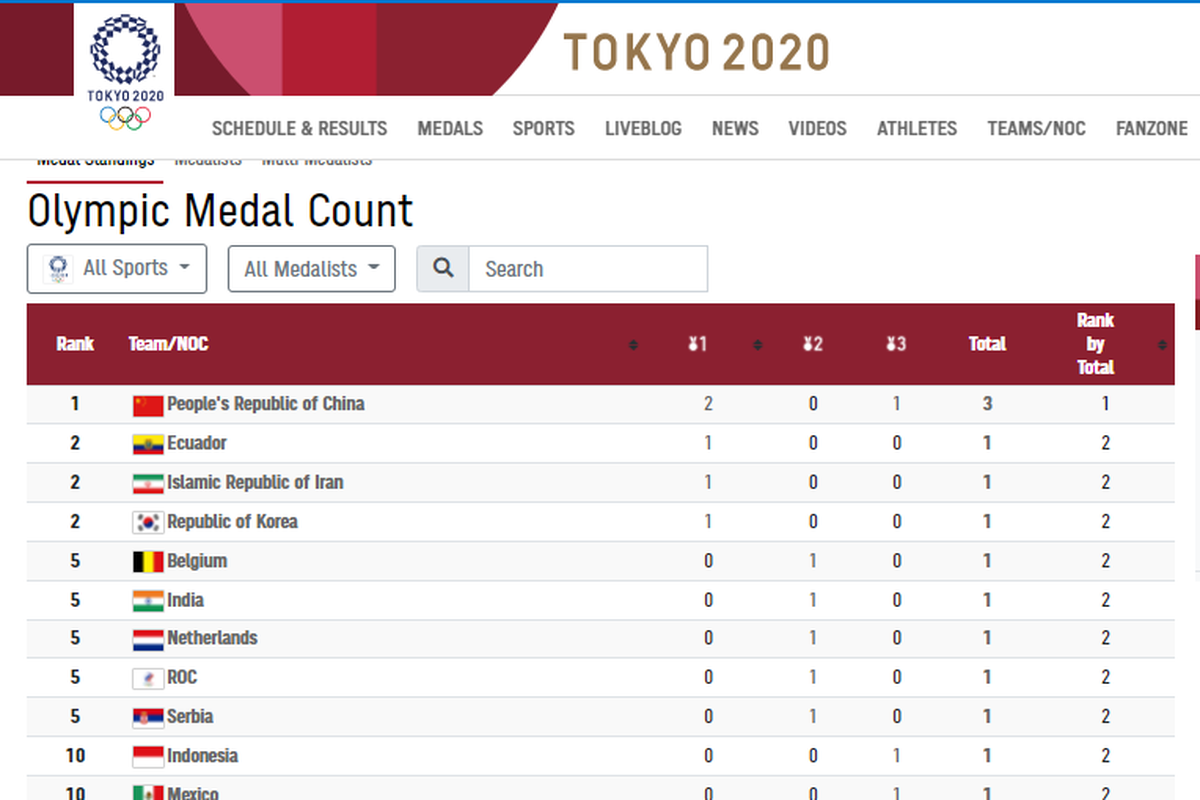Click the ROC flag icon
Screen dimensions: 1200x800
(148, 679)
